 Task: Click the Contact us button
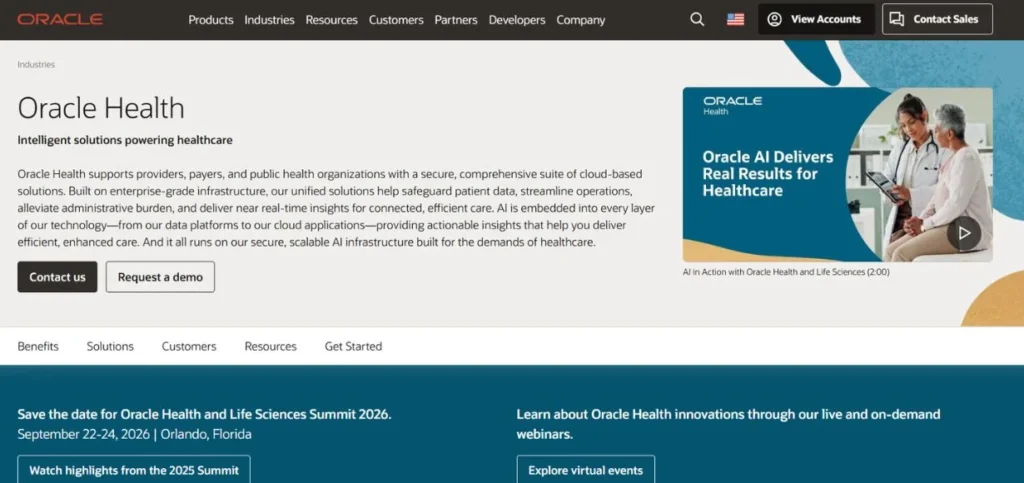coord(57,277)
